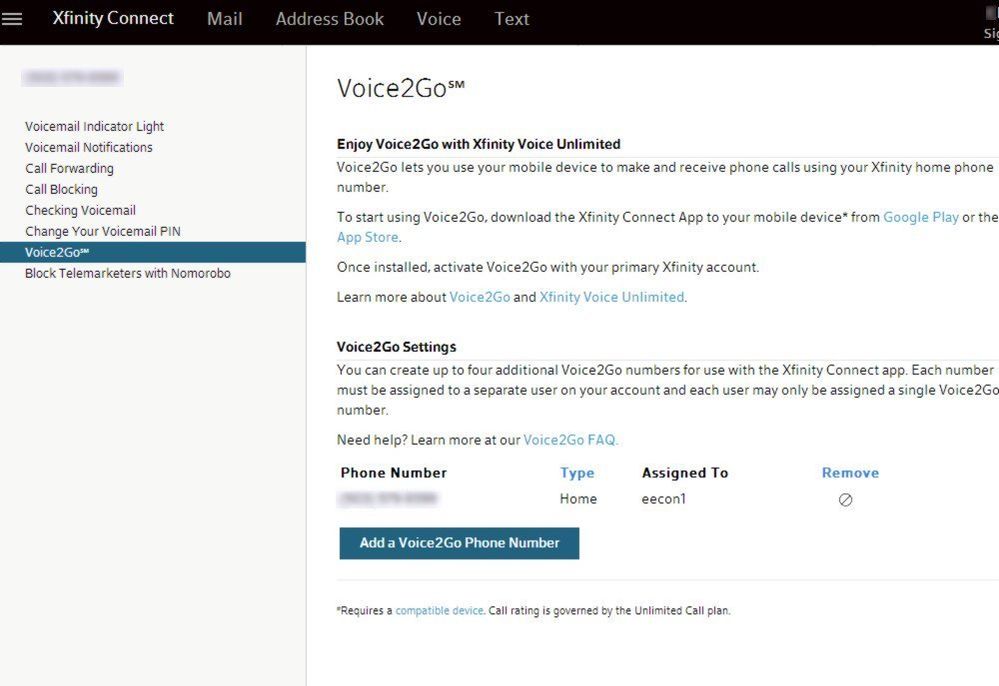
Task: Sort by the Type column header
Action: point(577,474)
